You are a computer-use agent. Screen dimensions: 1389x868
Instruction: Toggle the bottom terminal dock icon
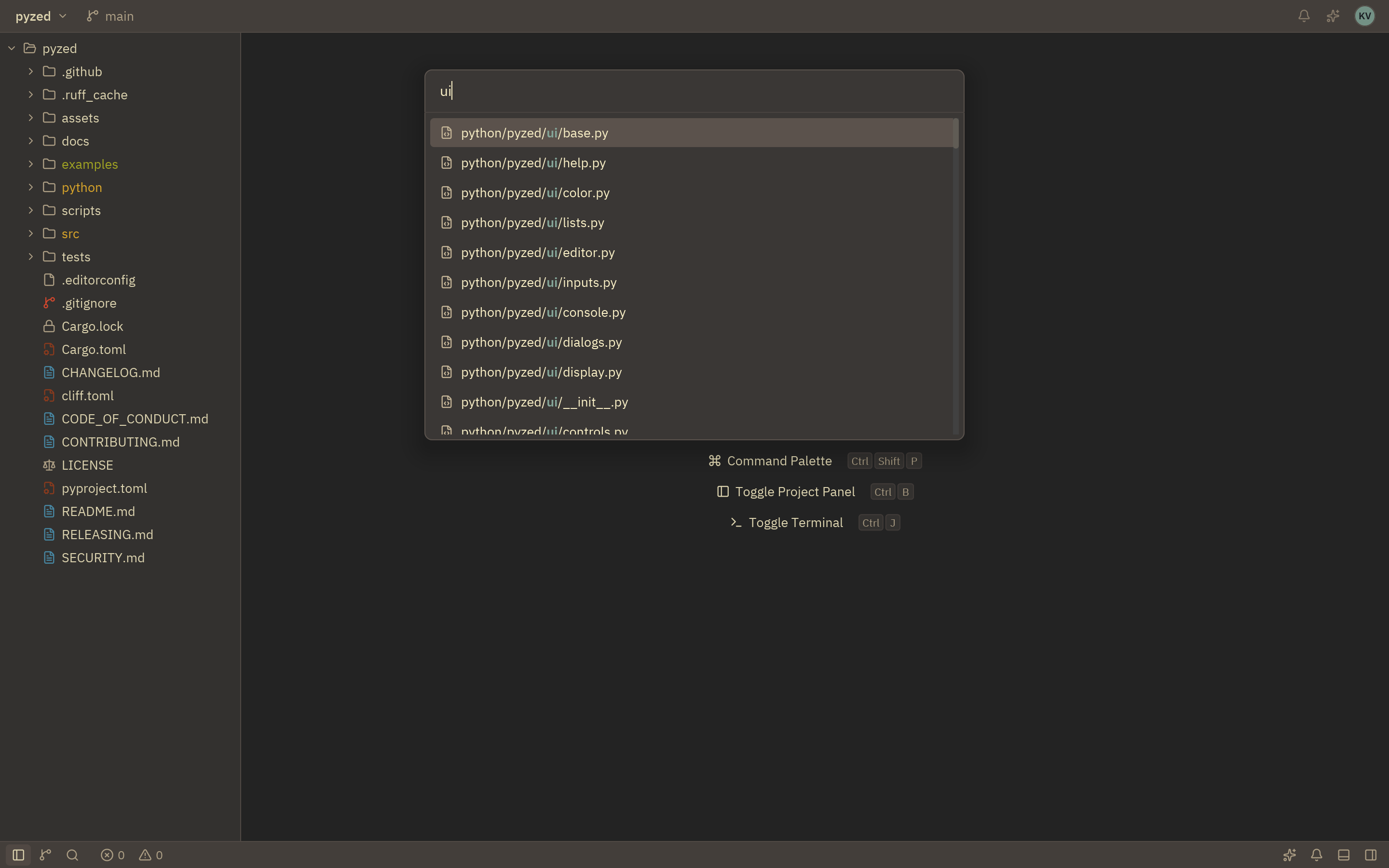(x=1343, y=855)
